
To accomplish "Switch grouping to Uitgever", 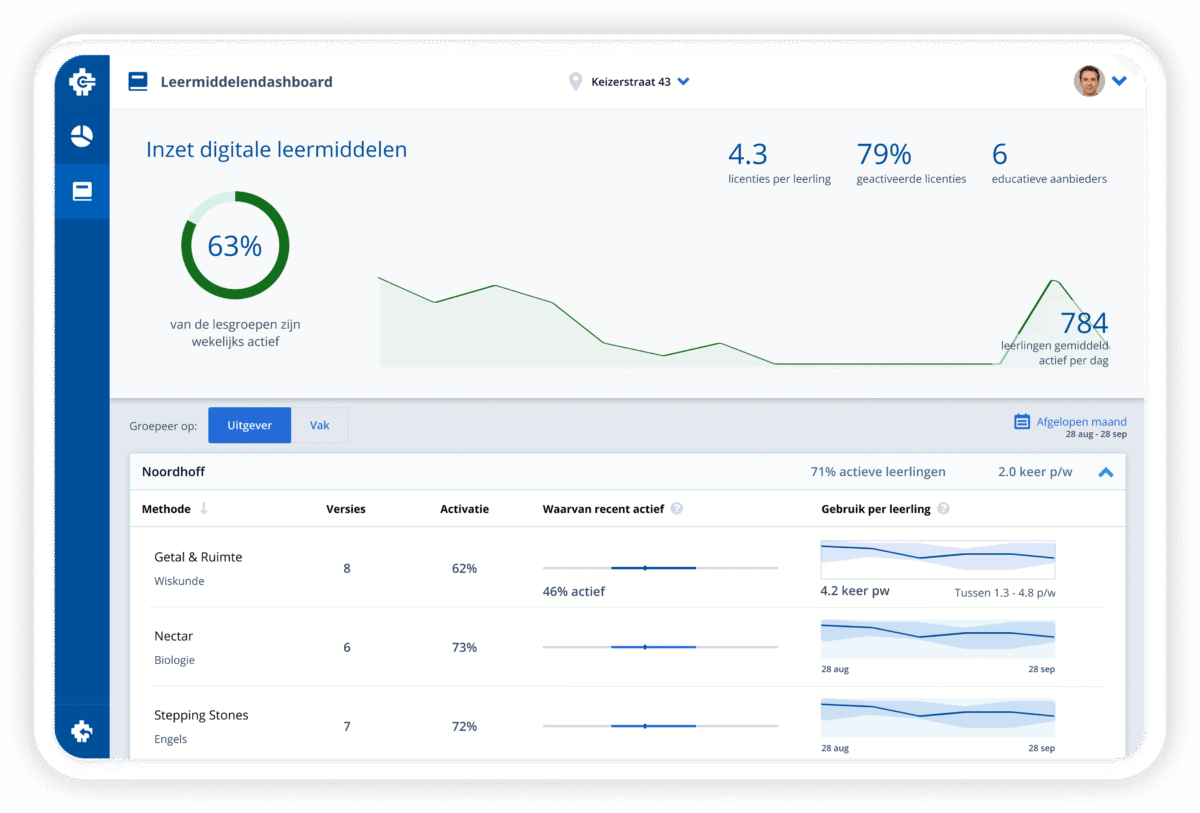I will coord(249,425).
